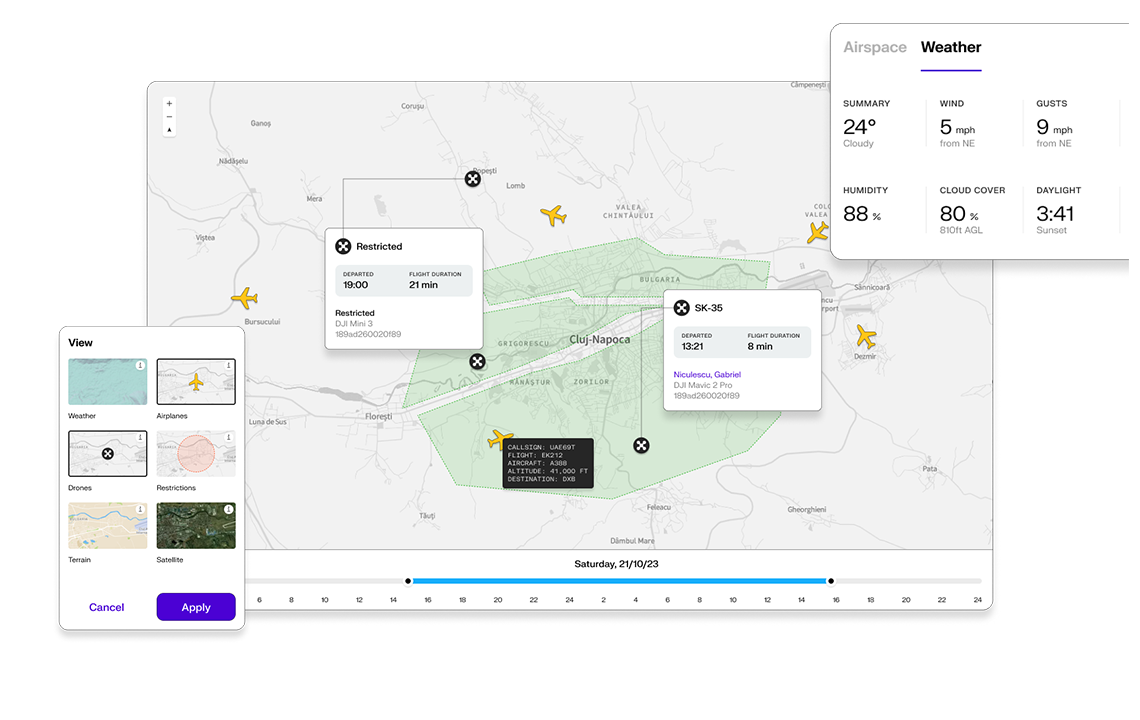This screenshot has height=720, width=1140.
Task: Open the Weather tab
Action: point(951,47)
